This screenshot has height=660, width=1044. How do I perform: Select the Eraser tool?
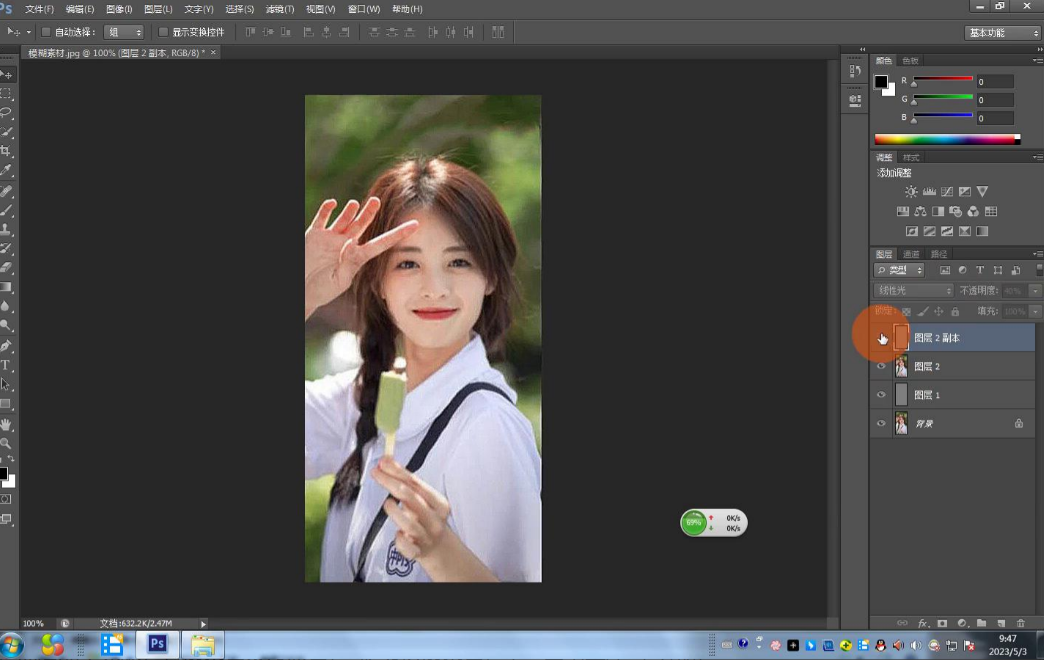[x=6, y=268]
